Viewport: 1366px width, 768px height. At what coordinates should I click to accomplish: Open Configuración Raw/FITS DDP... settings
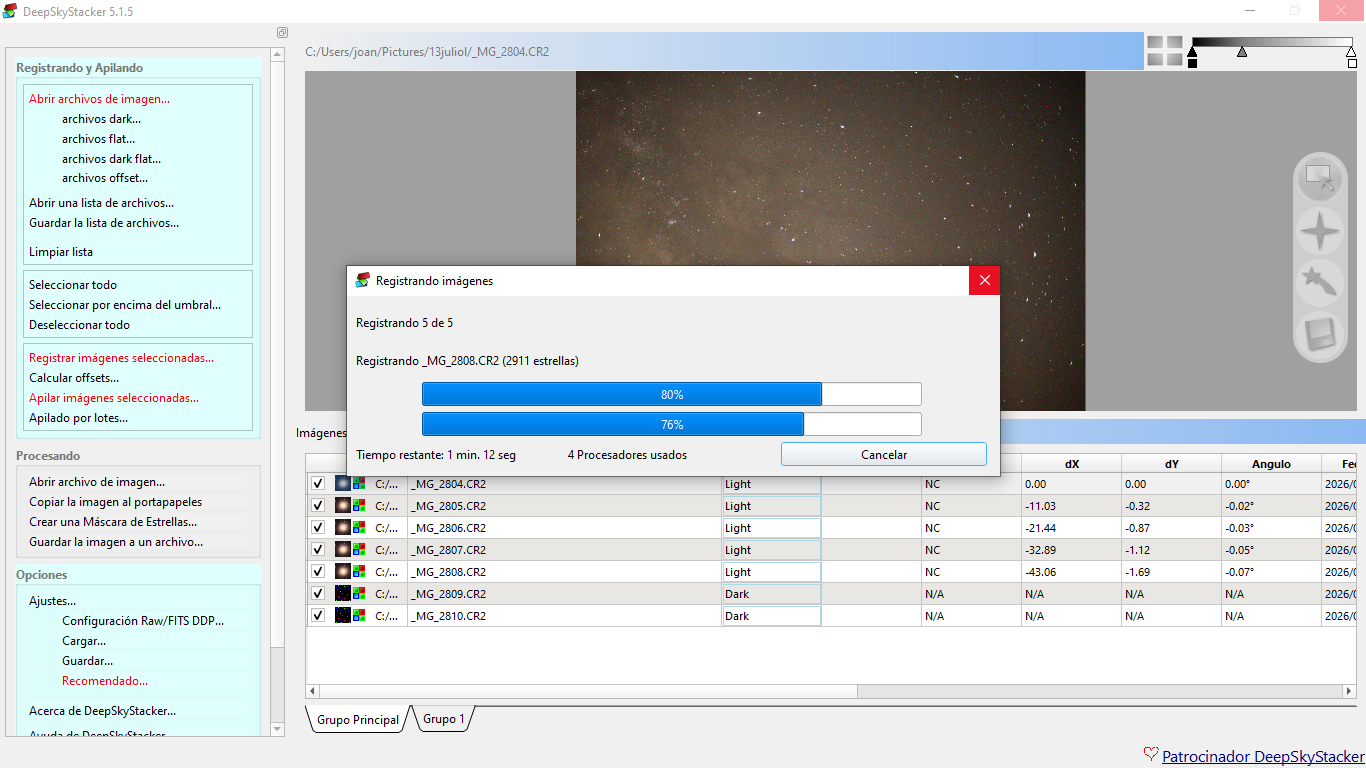143,621
